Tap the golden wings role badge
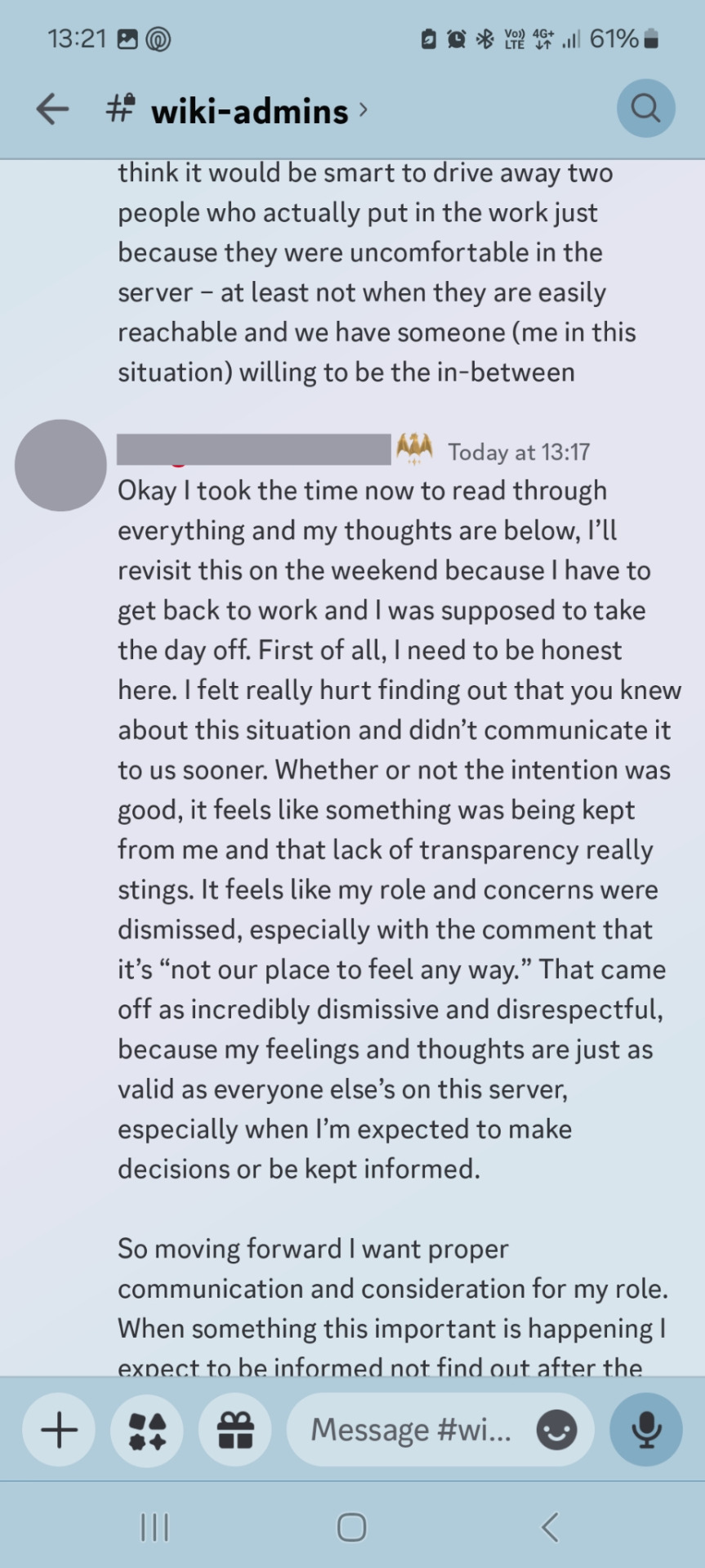The image size is (705, 1568). [414, 449]
